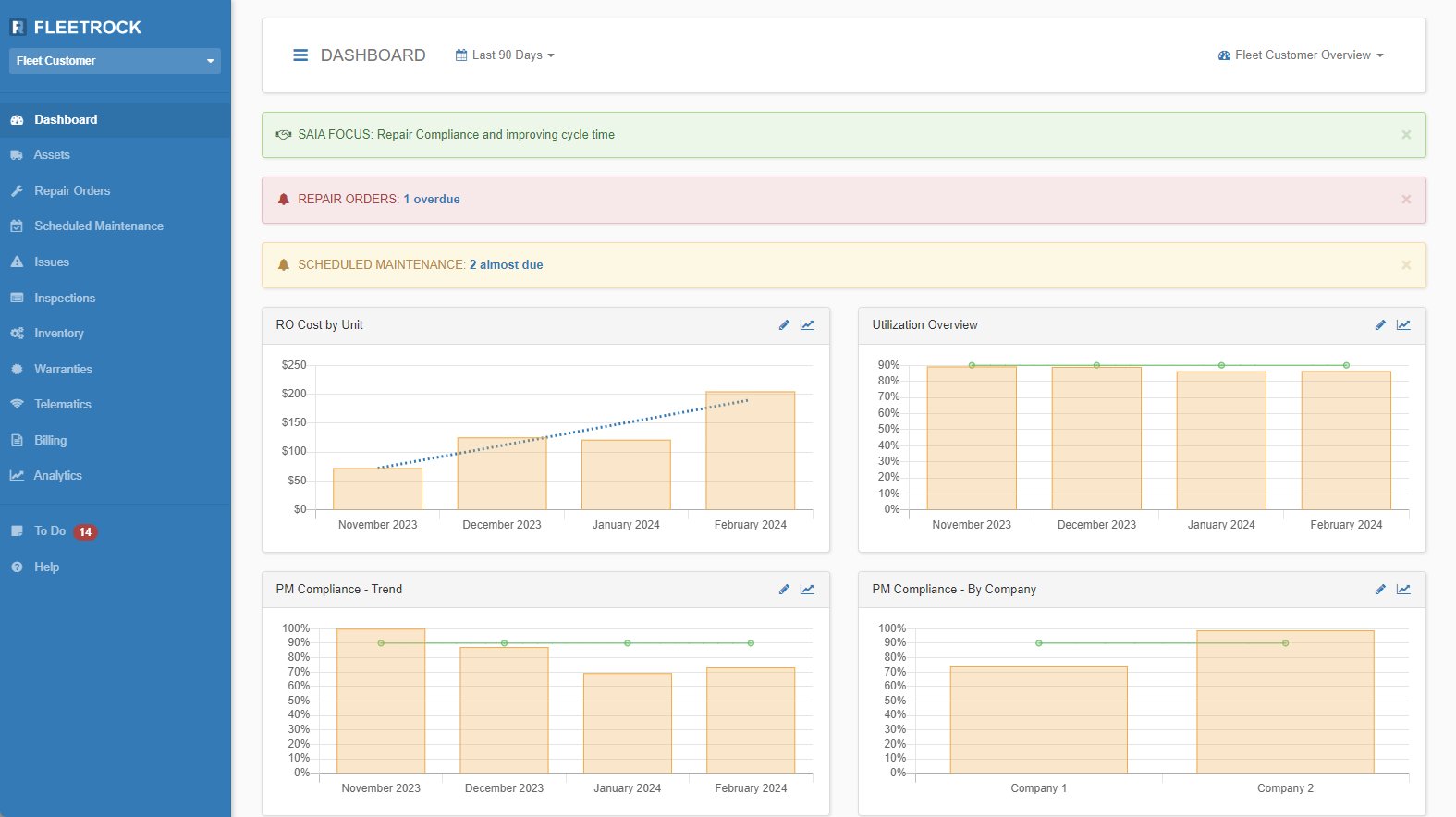
Task: Click the January 2024 bar in PM Compliance Trend
Action: (628, 724)
